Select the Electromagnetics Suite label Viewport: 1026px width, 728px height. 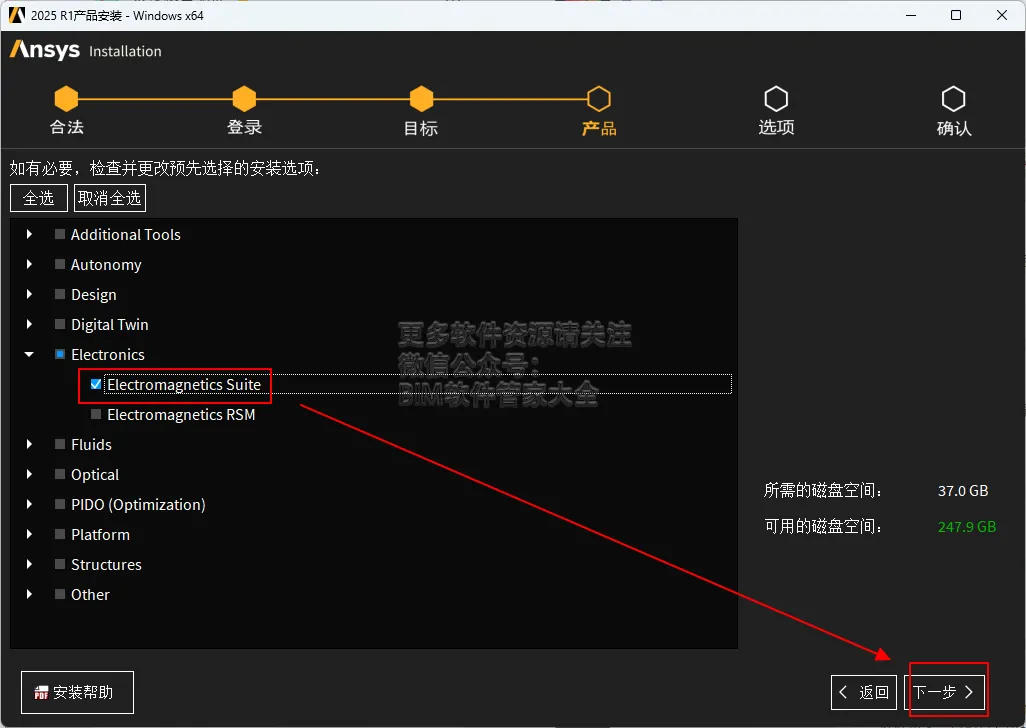[184, 385]
